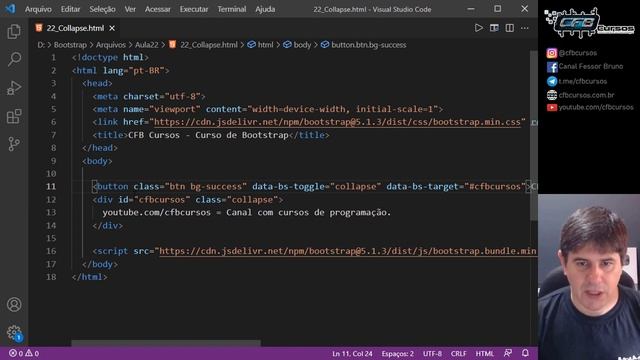Viewport: 640px width, 360px height.
Task: Open the Seleção menu
Action: point(102,9)
